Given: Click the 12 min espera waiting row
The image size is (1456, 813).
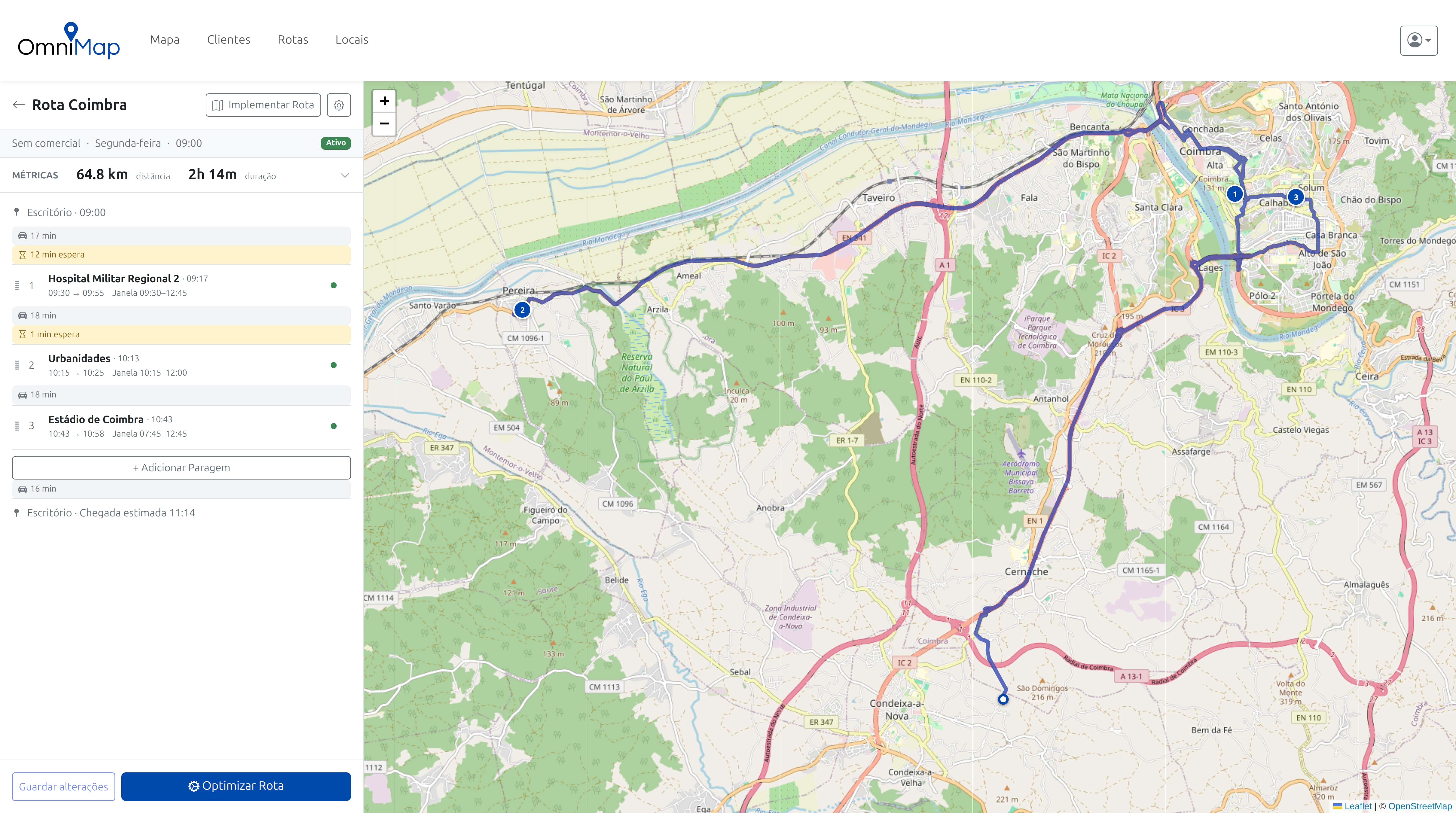Looking at the screenshot, I should coord(182,255).
